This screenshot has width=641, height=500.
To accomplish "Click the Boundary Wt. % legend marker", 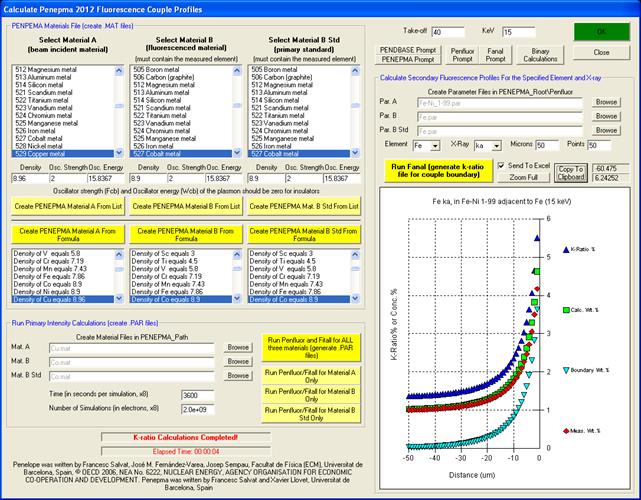I will coord(566,370).
